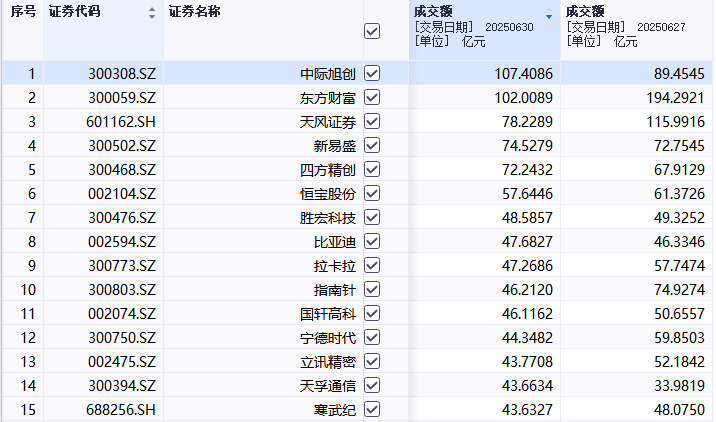Select stock code 601162.SH

click(x=121, y=122)
